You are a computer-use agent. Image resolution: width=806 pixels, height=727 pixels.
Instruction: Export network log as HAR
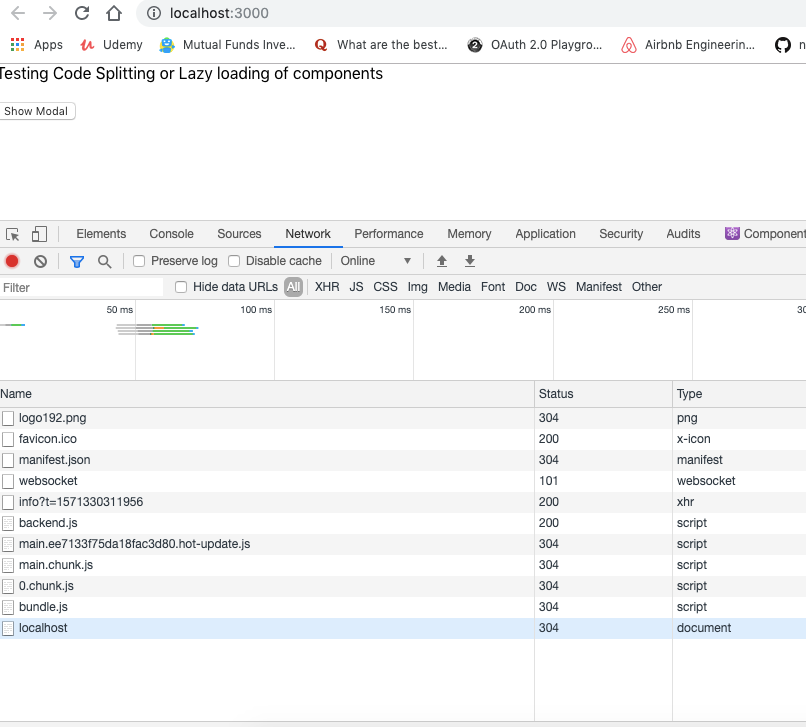[x=469, y=261]
